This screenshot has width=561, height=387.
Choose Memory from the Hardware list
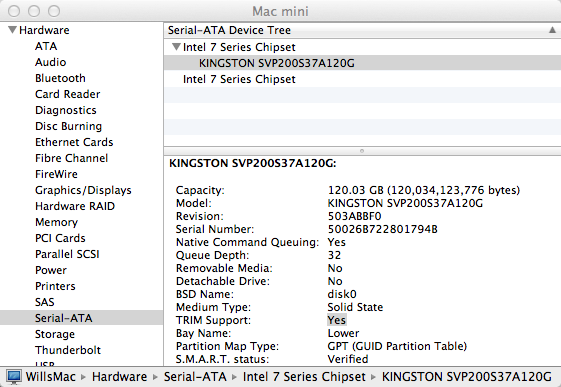(x=56, y=222)
